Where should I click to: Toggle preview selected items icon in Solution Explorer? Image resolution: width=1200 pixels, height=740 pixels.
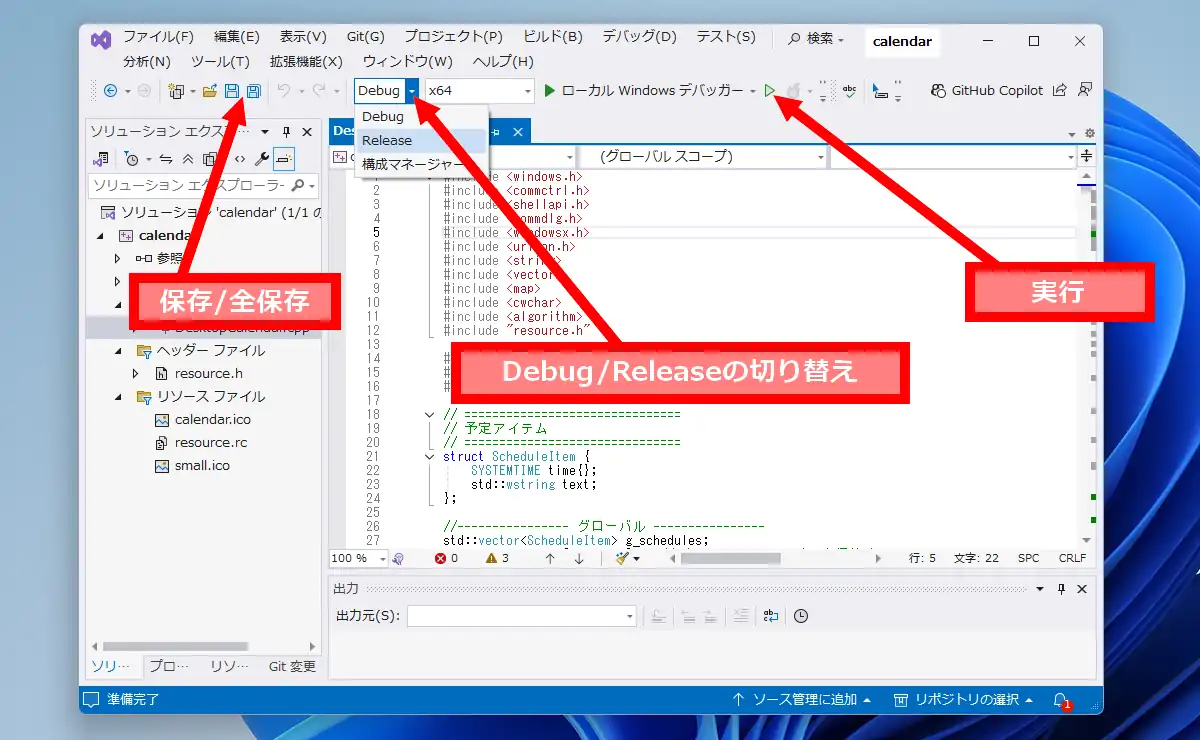tap(284, 159)
